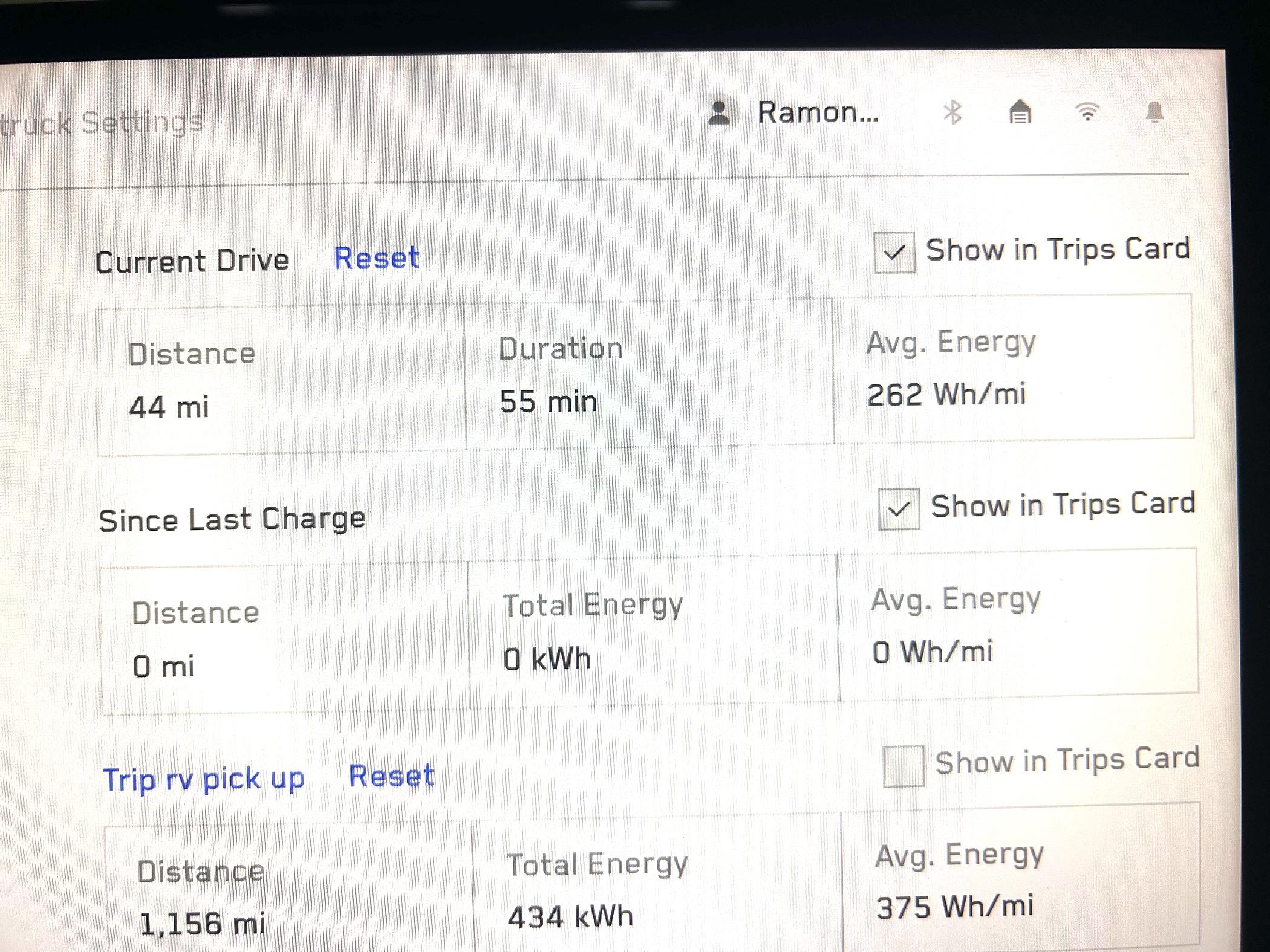Select the Ramon... profile name
Image resolution: width=1270 pixels, height=952 pixels.
coord(818,112)
